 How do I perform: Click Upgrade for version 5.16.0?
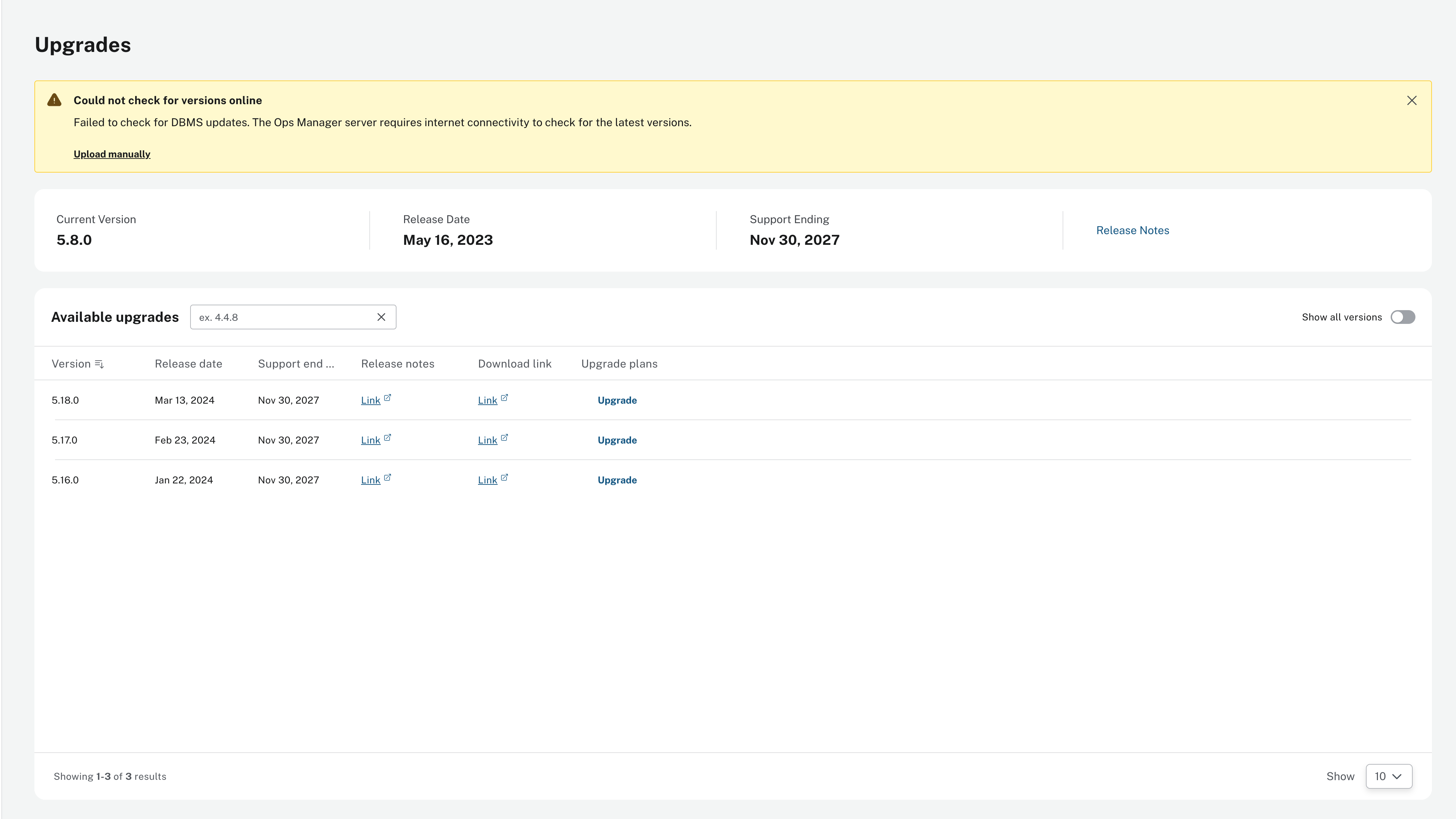(617, 480)
